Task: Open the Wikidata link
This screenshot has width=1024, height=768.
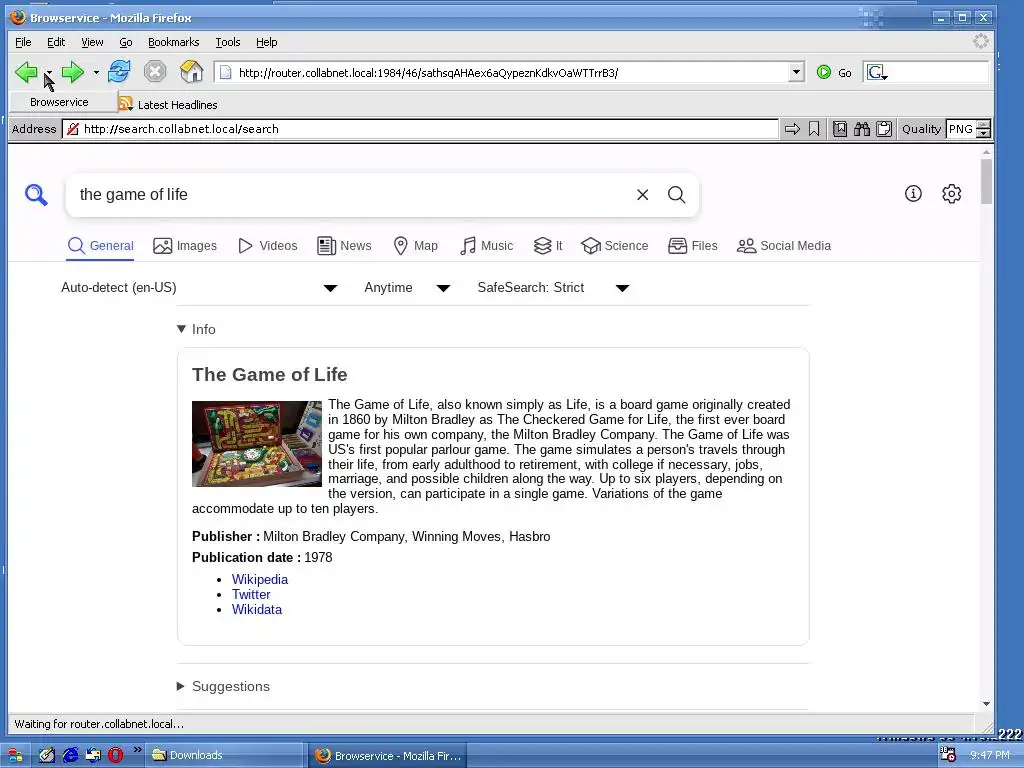Action: click(257, 609)
